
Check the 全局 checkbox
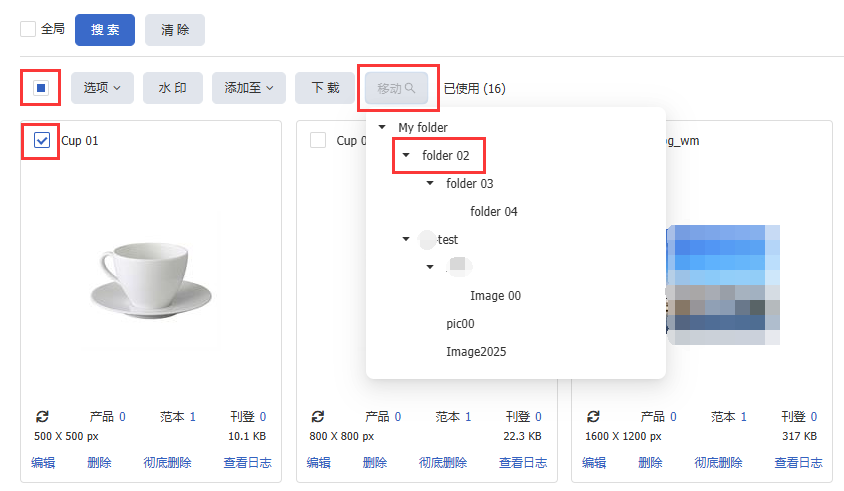point(28,29)
